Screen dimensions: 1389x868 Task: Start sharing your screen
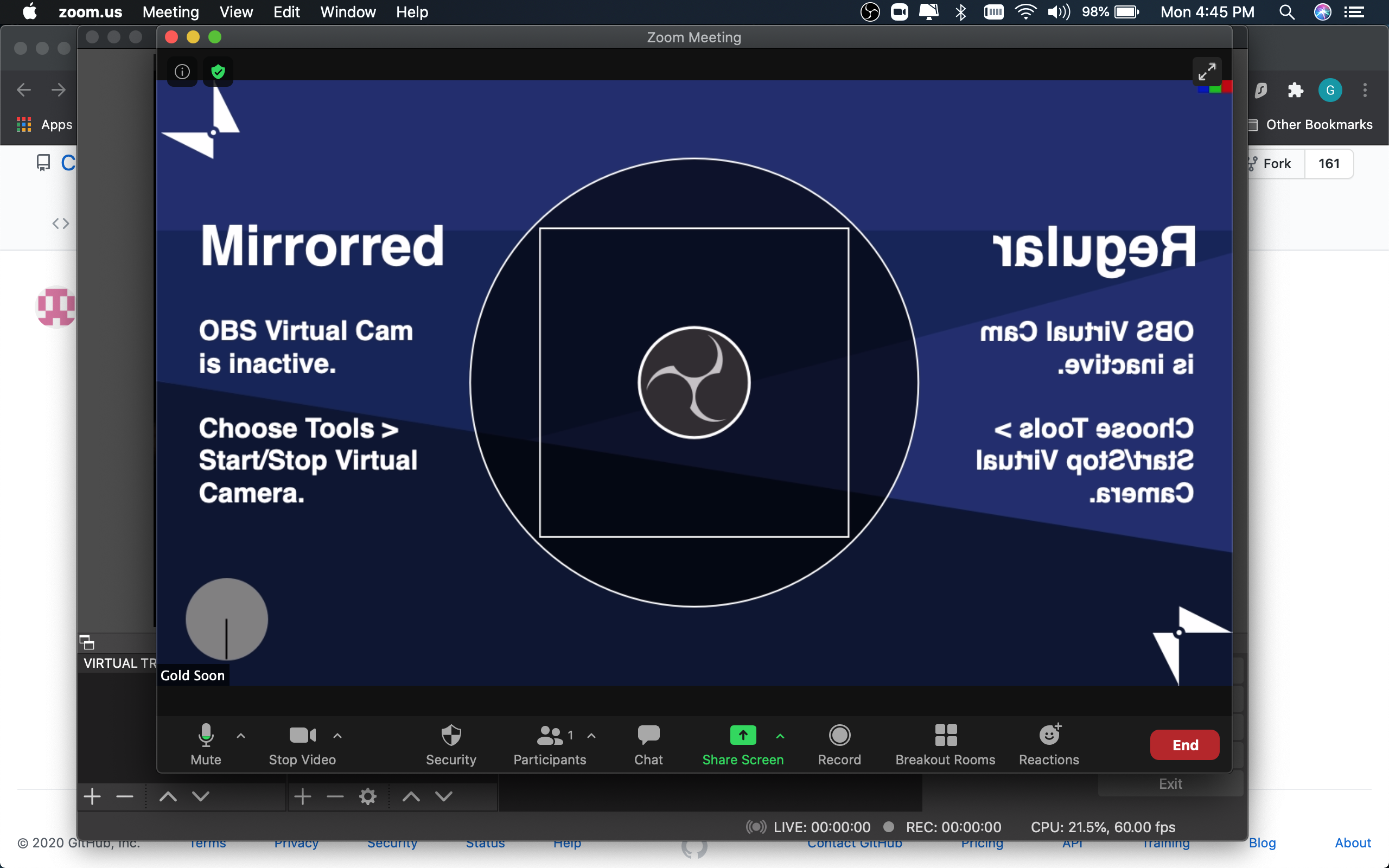pos(743,744)
